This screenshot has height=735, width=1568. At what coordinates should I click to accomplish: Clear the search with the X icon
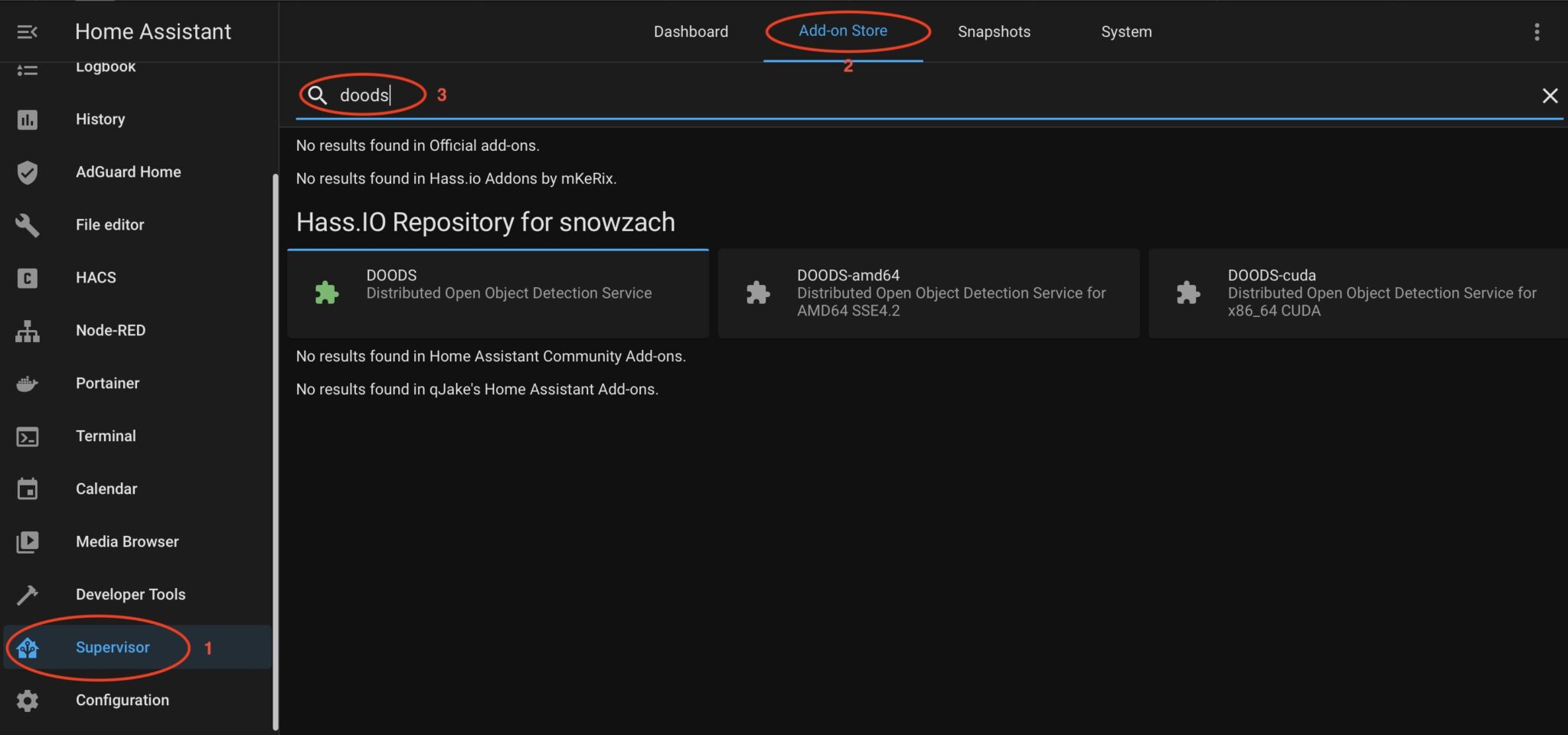click(1550, 96)
